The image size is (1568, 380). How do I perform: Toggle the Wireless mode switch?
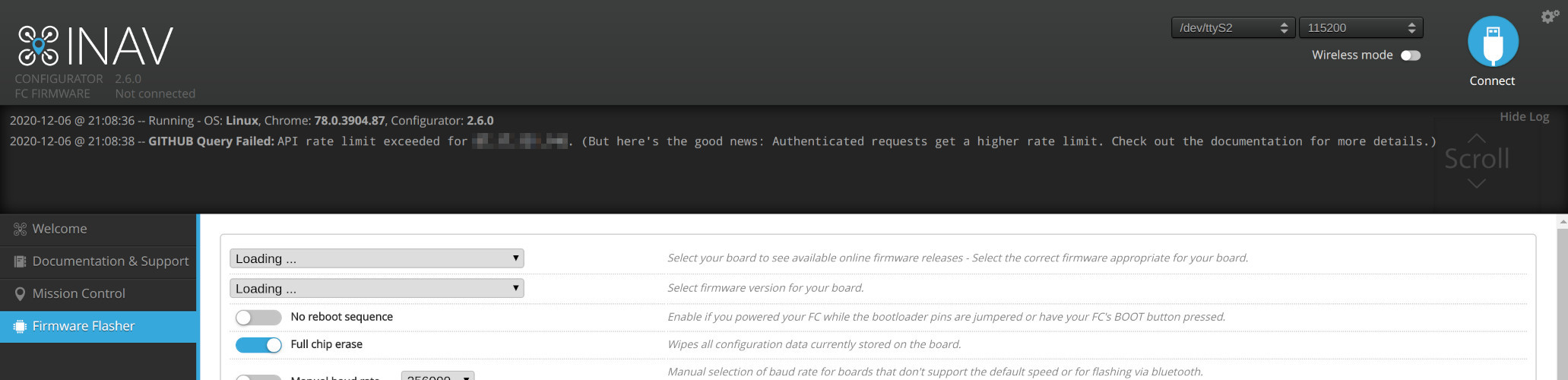tap(1411, 55)
